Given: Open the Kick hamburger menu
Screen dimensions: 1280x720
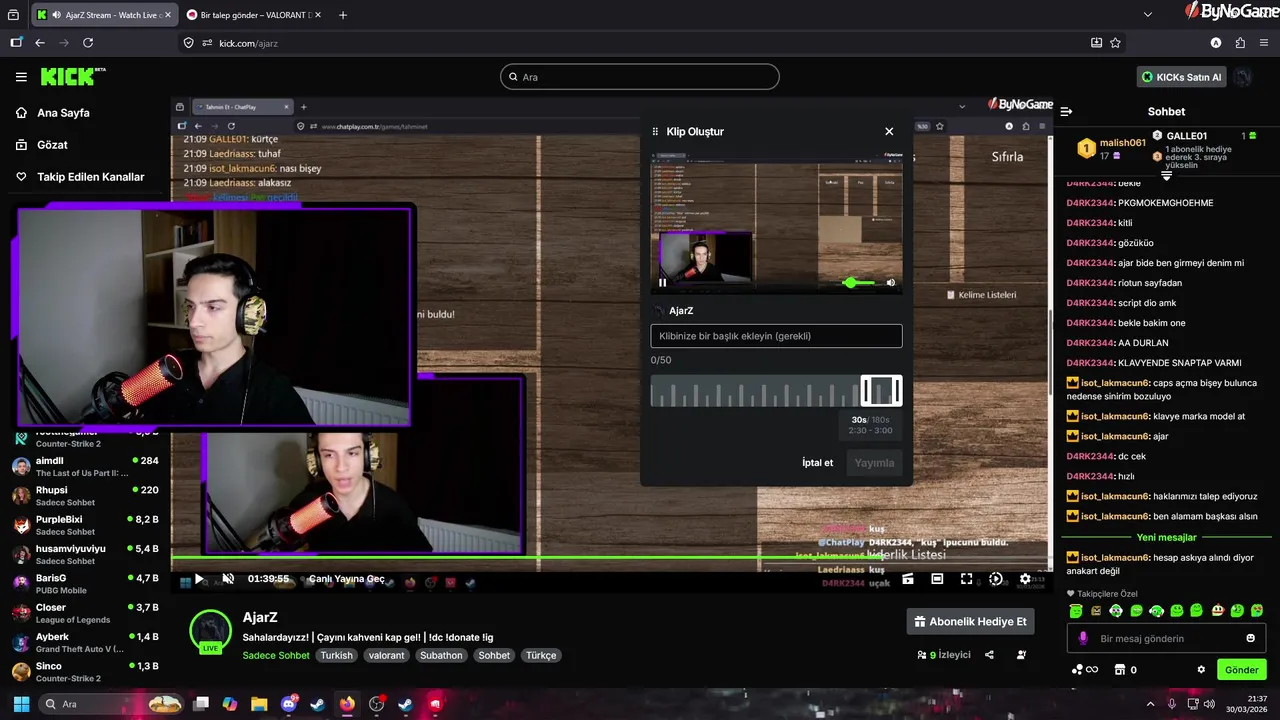Looking at the screenshot, I should [x=21, y=77].
